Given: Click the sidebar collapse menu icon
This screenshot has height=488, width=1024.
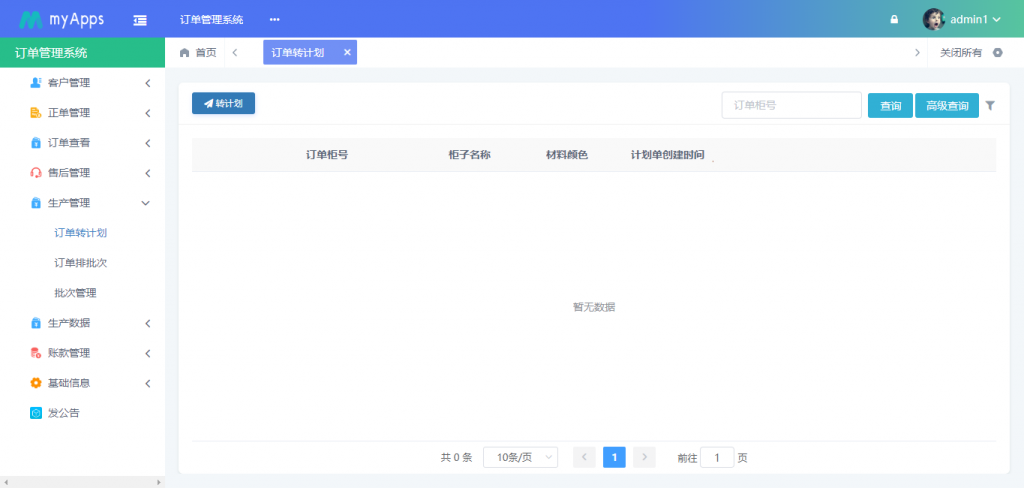Looking at the screenshot, I should [x=139, y=19].
